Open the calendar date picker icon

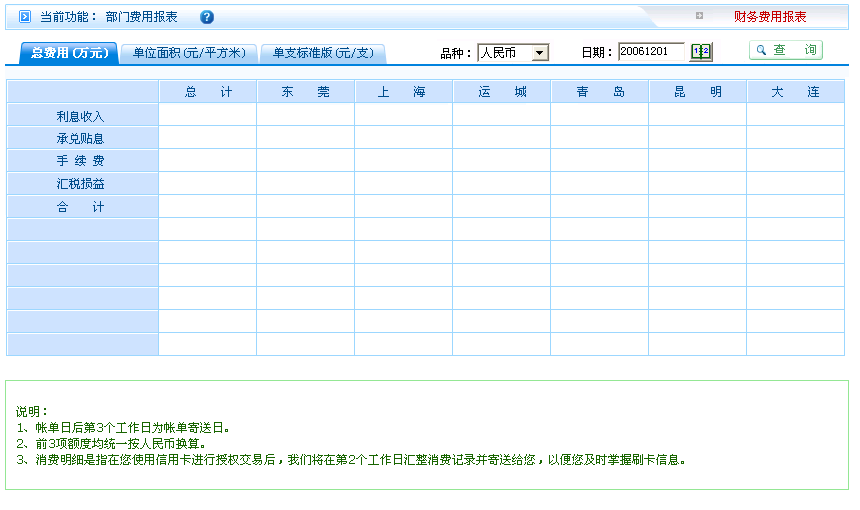pyautogui.click(x=701, y=52)
